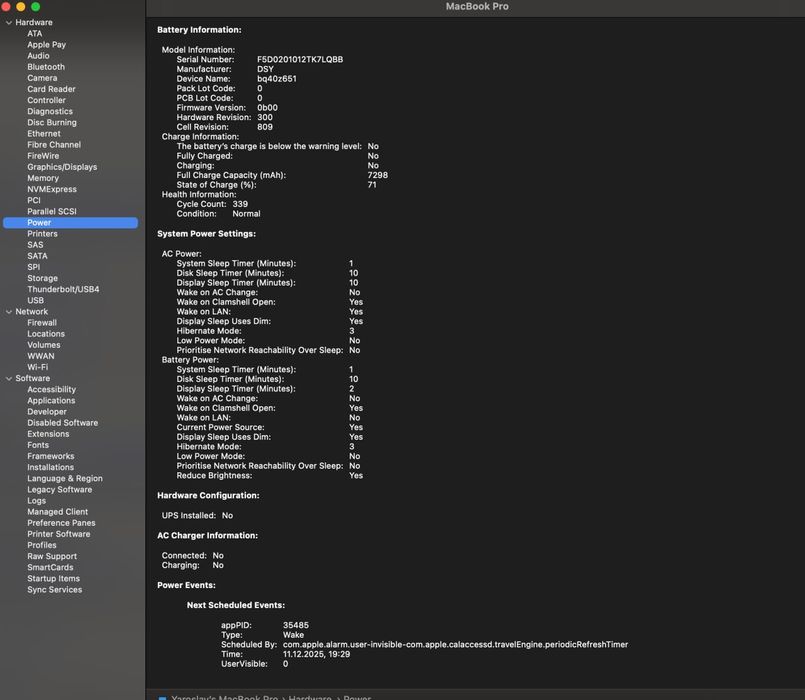805x700 pixels.
Task: Select Volumes in the sidebar
Action: coord(44,345)
